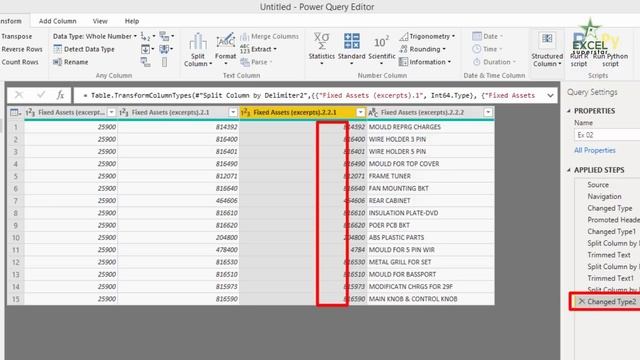The image size is (640, 360).
Task: Open filter dropdown for Fixed Assets (excerpts).2.2.1
Action: pyautogui.click(x=360, y=112)
